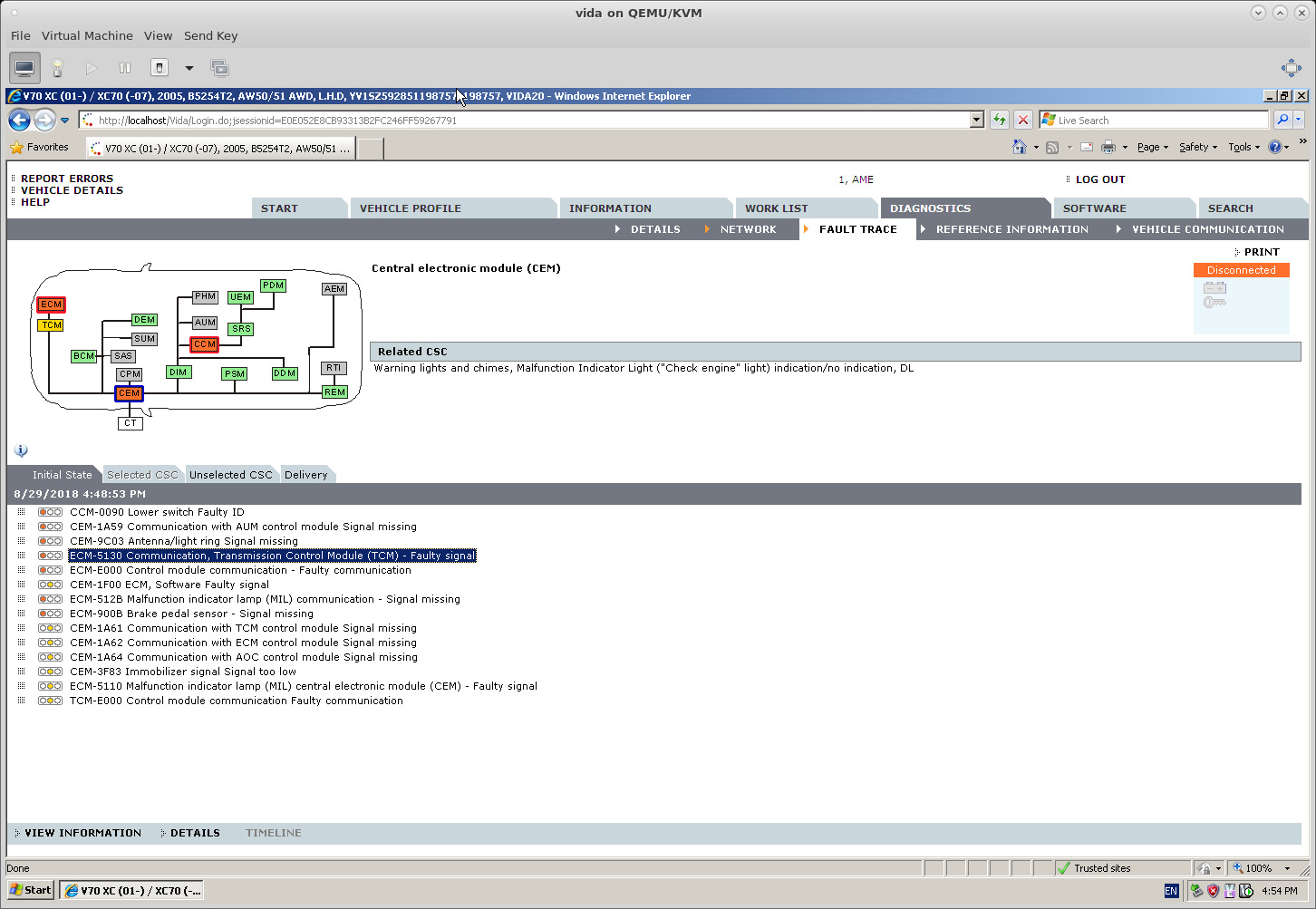Click the shut down VM button
The image size is (1316, 909).
(160, 68)
